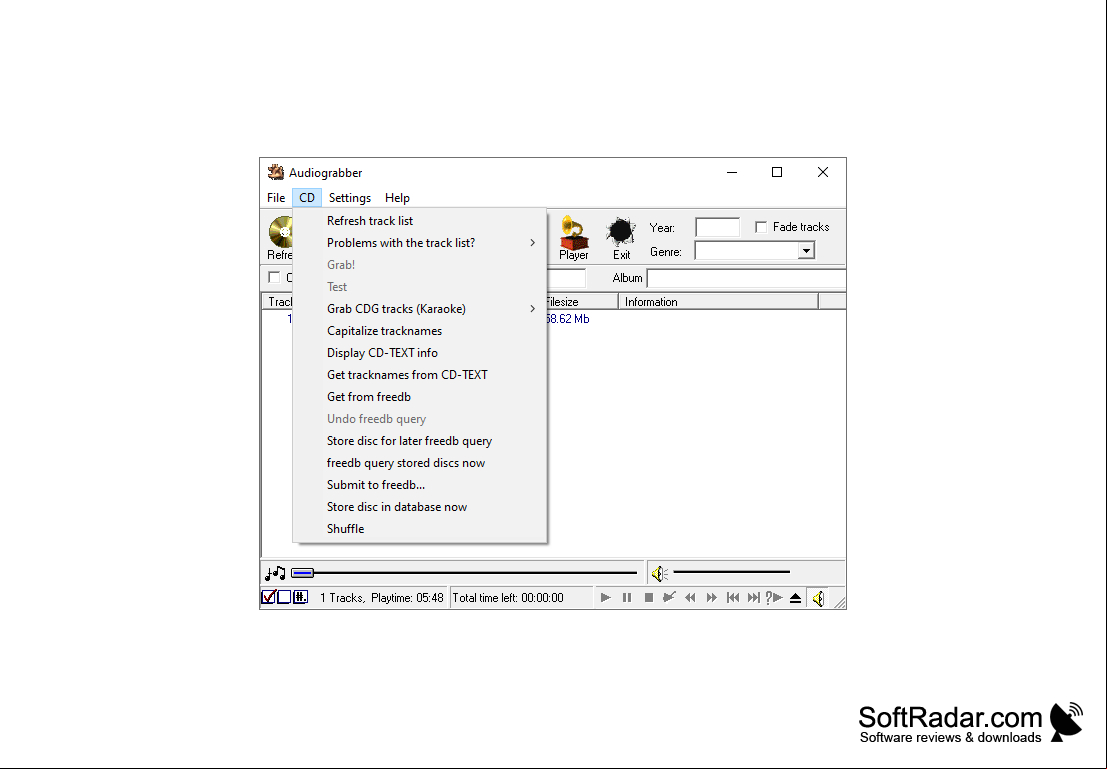Click the hash selection icon in status bar
1107x769 pixels.
pyautogui.click(x=300, y=597)
